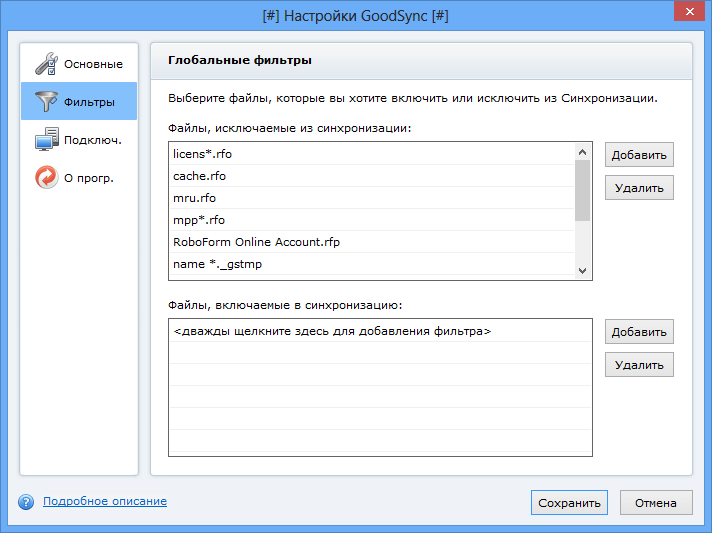This screenshot has width=712, height=533.
Task: Switch to the Фильтры tab
Action: (x=79, y=101)
